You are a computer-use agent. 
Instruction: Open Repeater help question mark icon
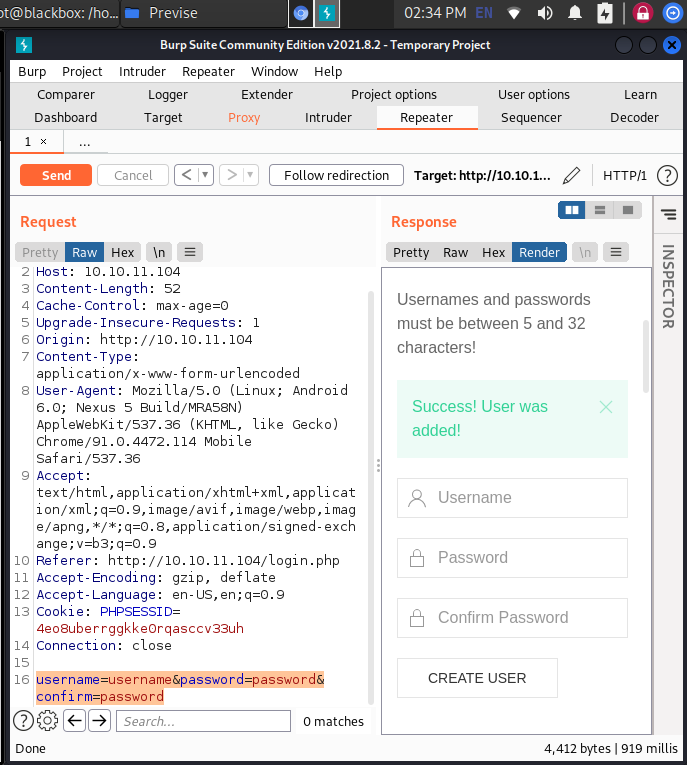(x=667, y=176)
